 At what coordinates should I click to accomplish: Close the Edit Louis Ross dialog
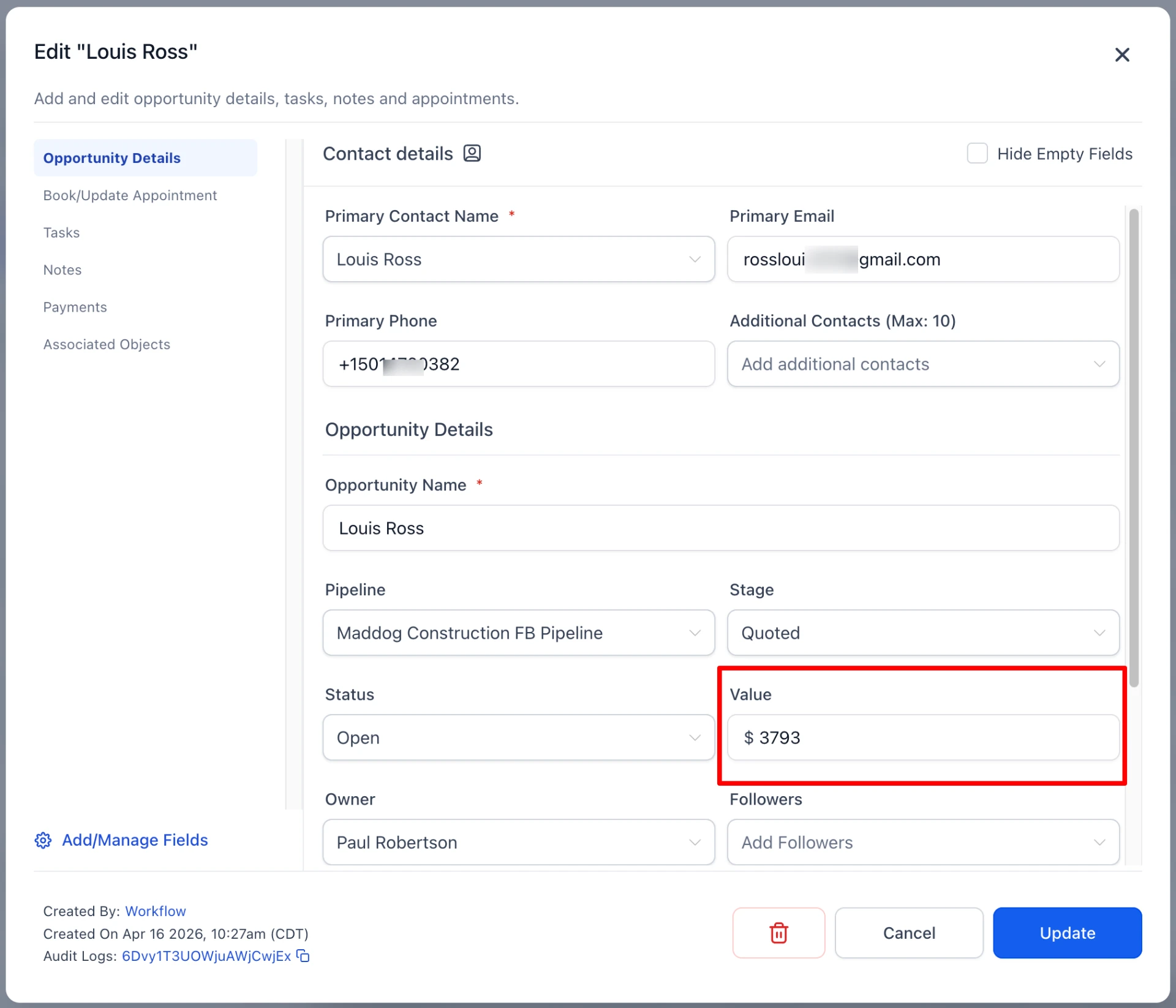(x=1121, y=55)
